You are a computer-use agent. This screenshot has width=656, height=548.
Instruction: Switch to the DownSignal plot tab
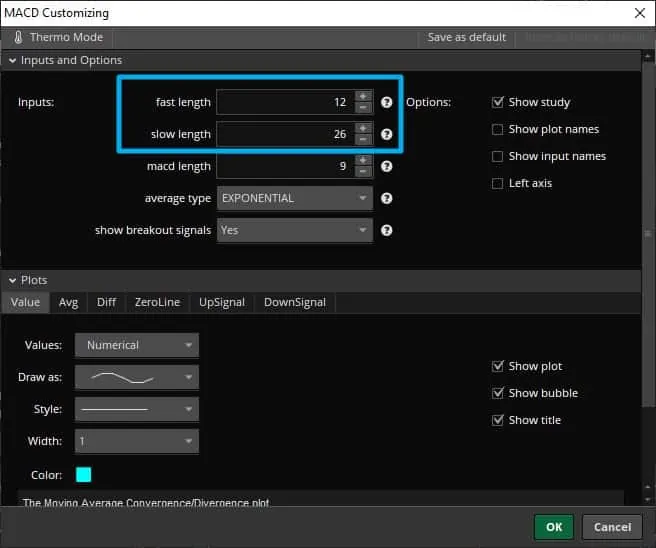[295, 302]
